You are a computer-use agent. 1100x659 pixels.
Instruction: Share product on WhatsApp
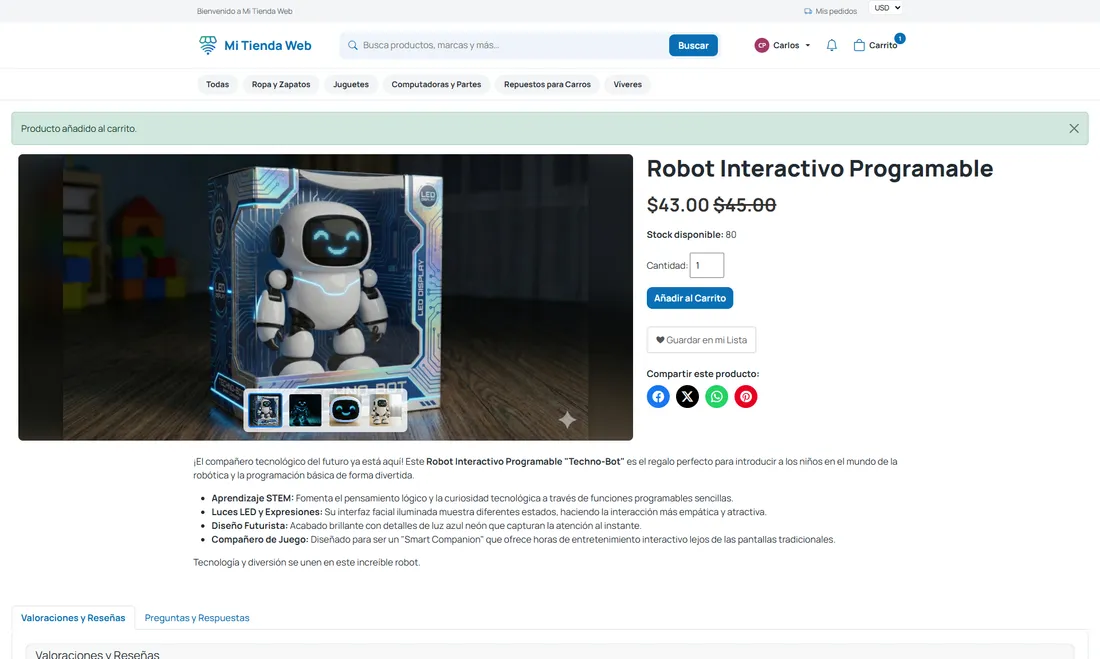point(716,397)
